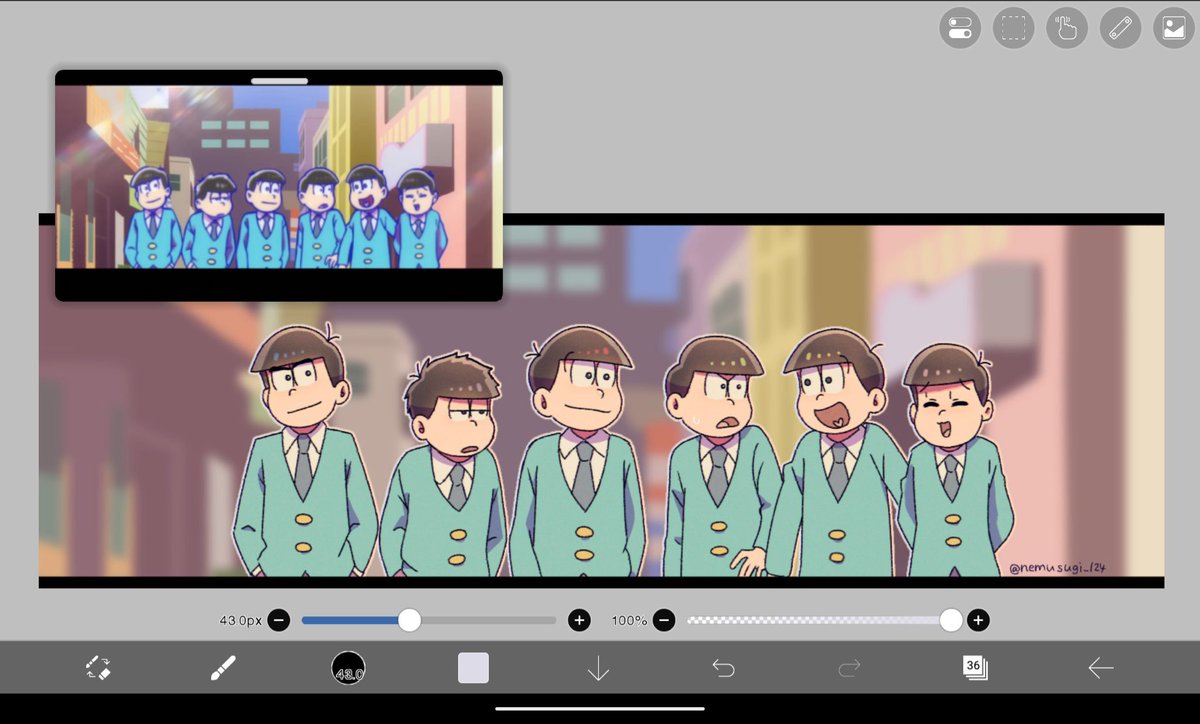Viewport: 1200px width, 724px height.
Task: Go back with the left arrow
Action: (x=1100, y=668)
